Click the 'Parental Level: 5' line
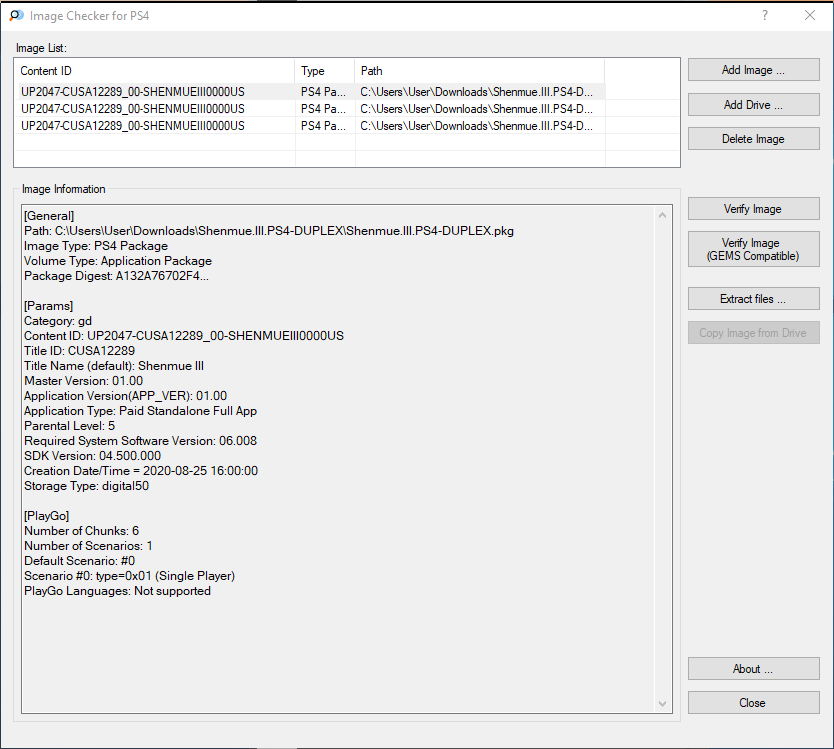 69,426
